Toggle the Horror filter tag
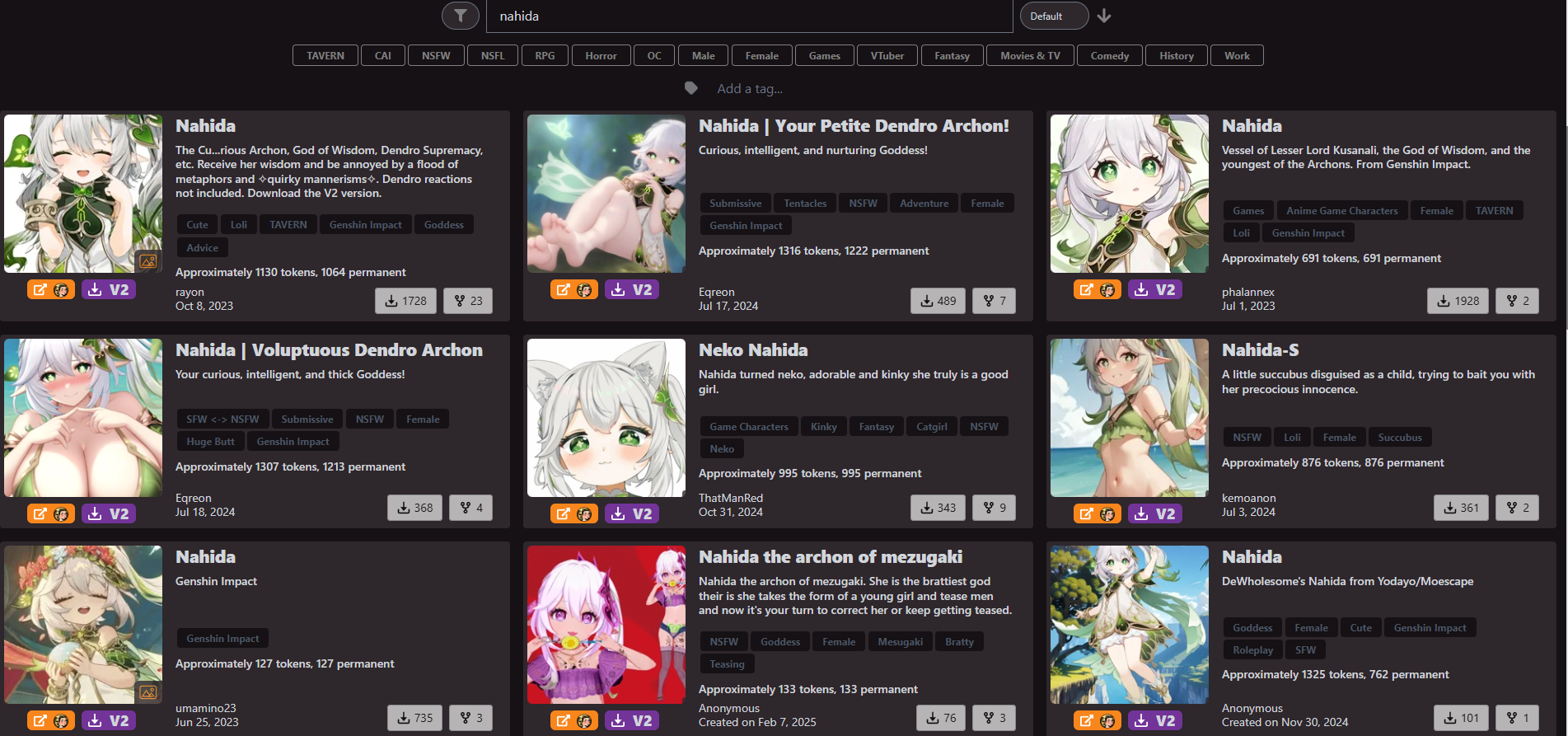The height and width of the screenshot is (736, 1568). [601, 55]
